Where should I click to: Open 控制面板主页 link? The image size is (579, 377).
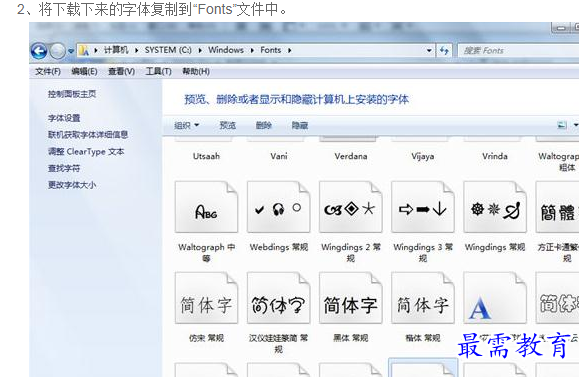click(72, 94)
